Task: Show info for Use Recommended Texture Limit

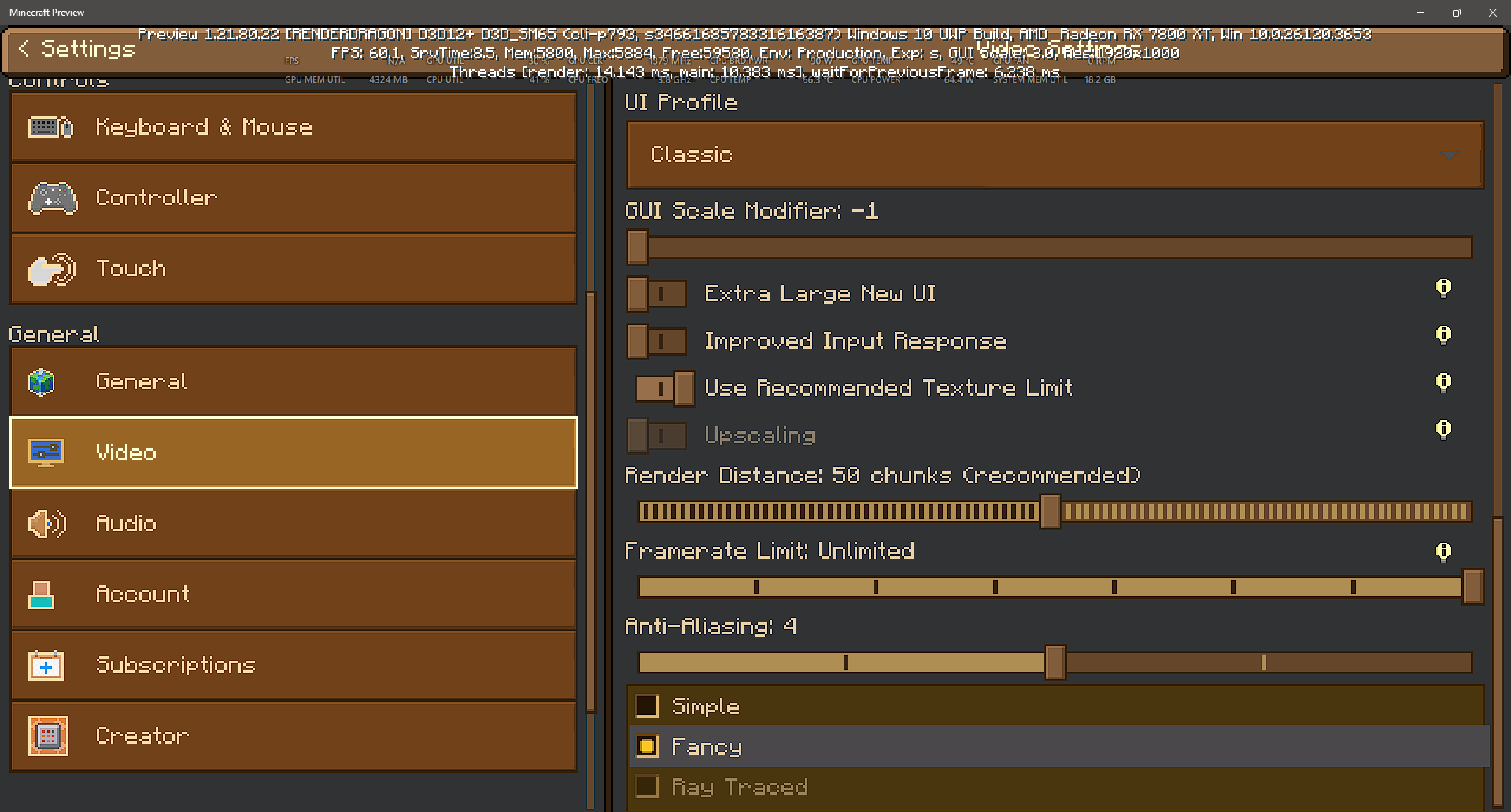Action: click(x=1443, y=382)
